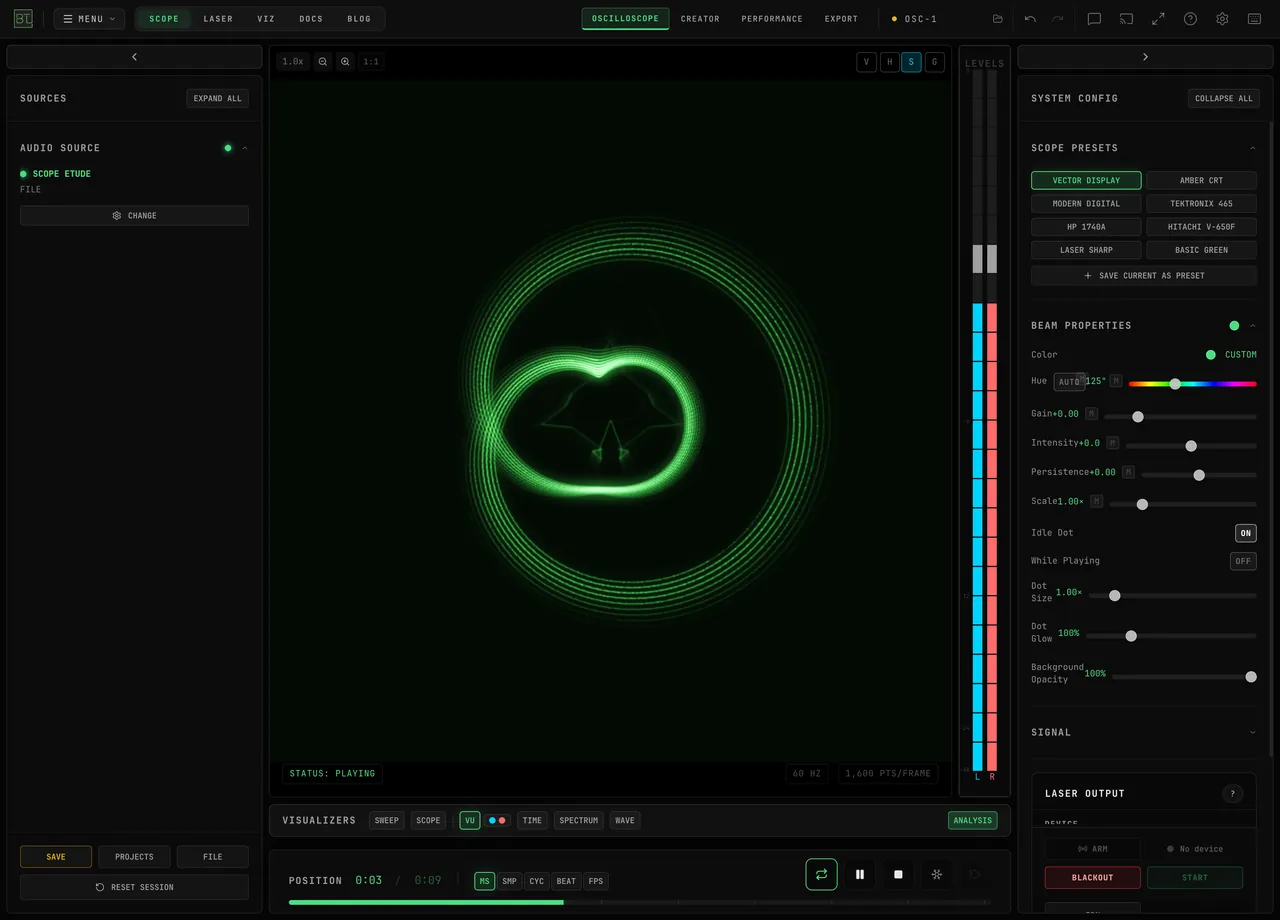1280x920 pixels.
Task: Adjust the Persistence slider
Action: coord(1199,475)
